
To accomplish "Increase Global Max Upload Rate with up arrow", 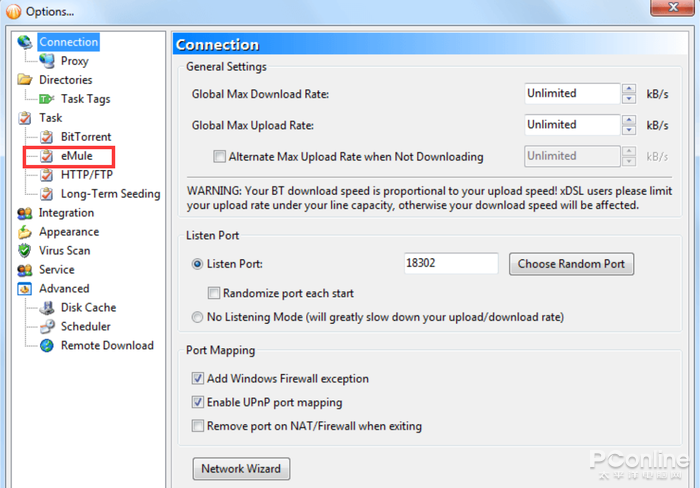I will point(629,120).
